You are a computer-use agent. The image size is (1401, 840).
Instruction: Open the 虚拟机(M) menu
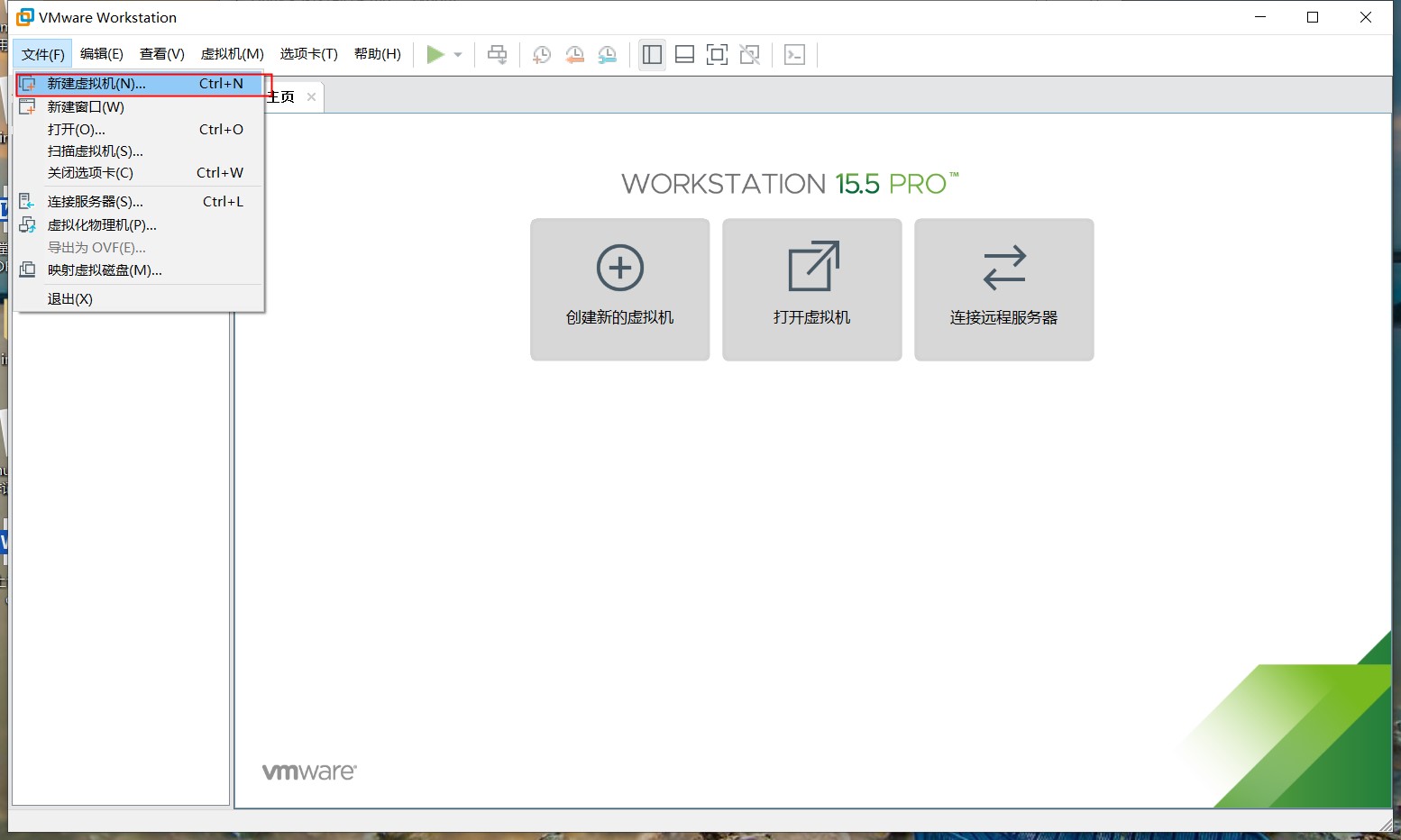[232, 54]
